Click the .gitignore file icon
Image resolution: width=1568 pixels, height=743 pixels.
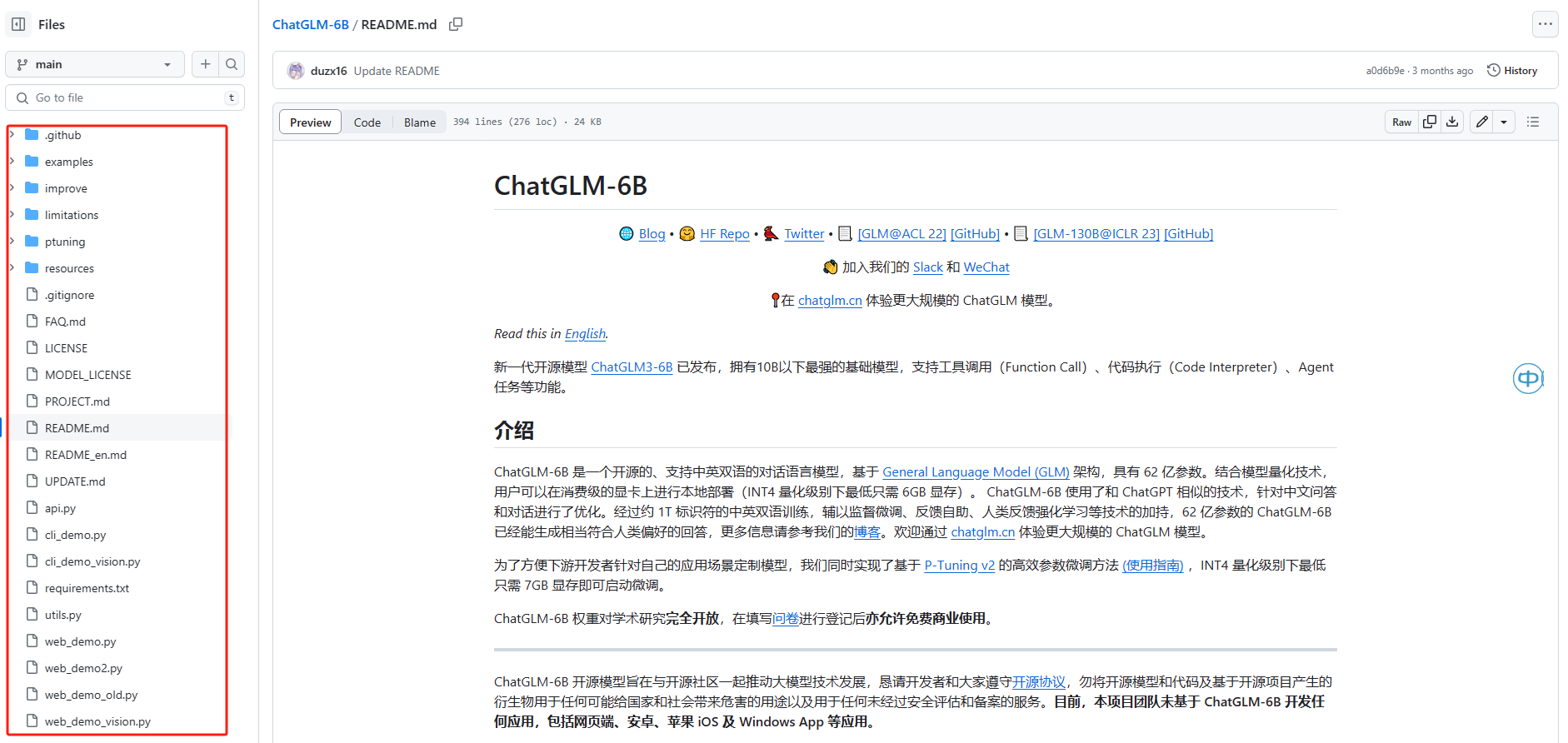(x=32, y=295)
